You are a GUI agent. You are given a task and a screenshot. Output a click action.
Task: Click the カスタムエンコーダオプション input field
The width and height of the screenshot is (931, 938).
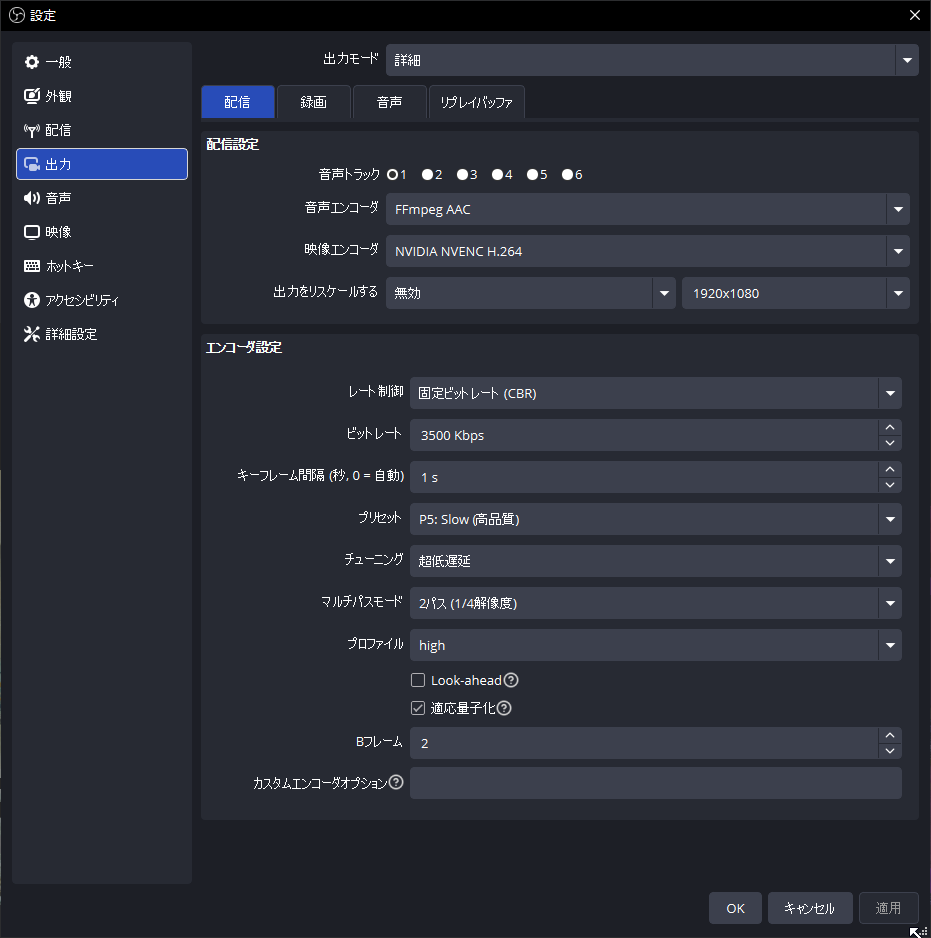pos(655,783)
